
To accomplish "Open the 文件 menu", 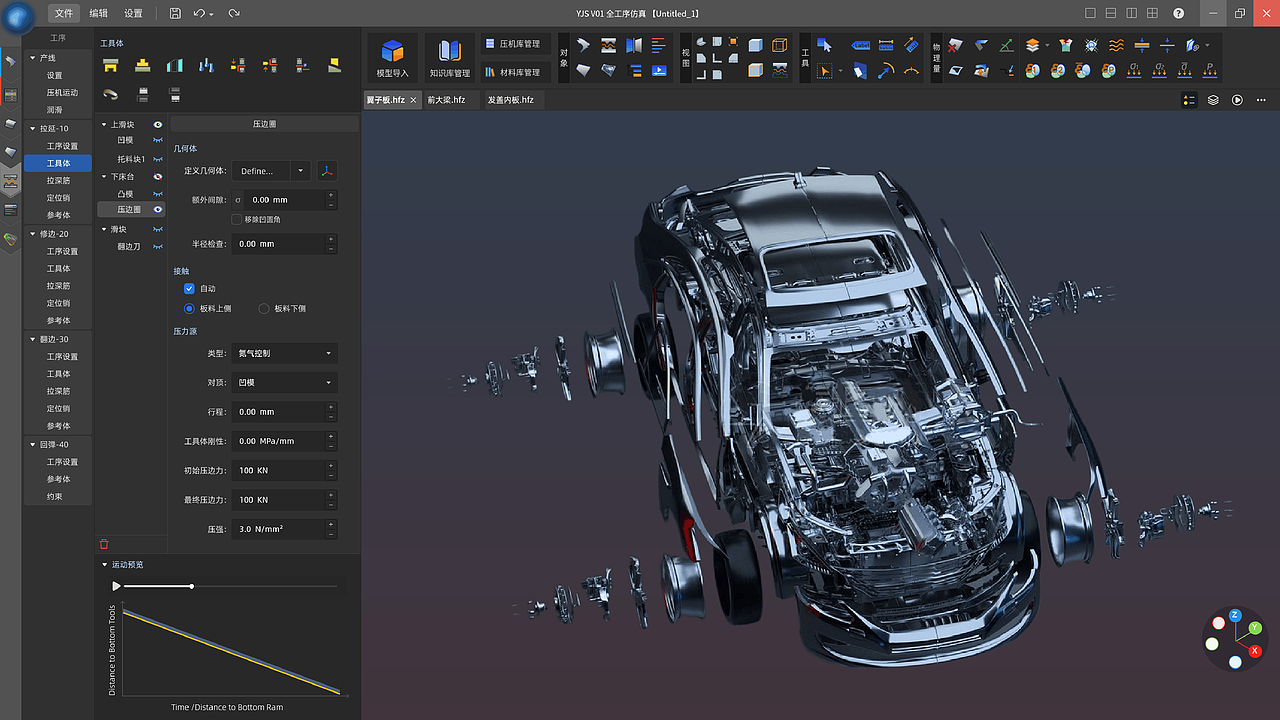I will click(x=64, y=13).
